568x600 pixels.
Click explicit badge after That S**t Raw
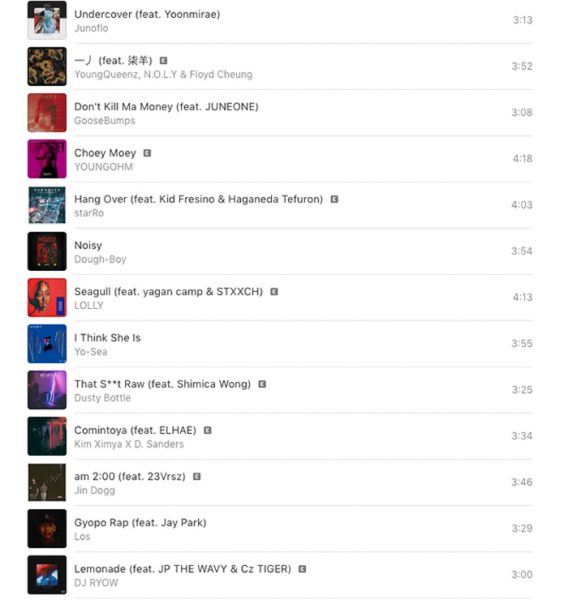tap(262, 384)
